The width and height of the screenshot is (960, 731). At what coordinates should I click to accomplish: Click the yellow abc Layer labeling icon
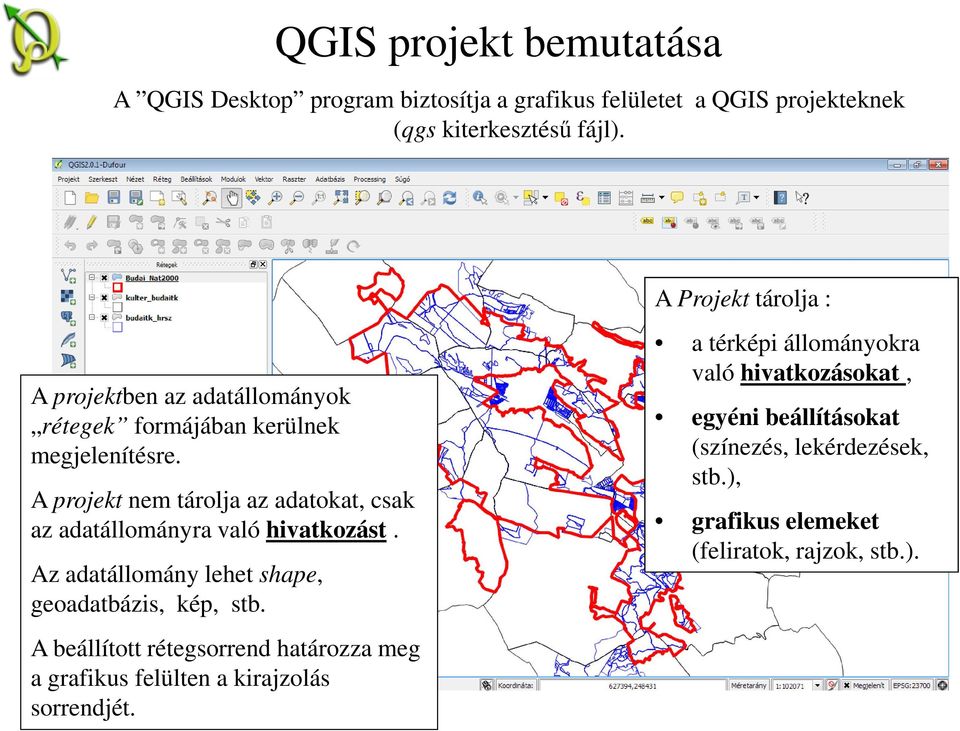[647, 222]
